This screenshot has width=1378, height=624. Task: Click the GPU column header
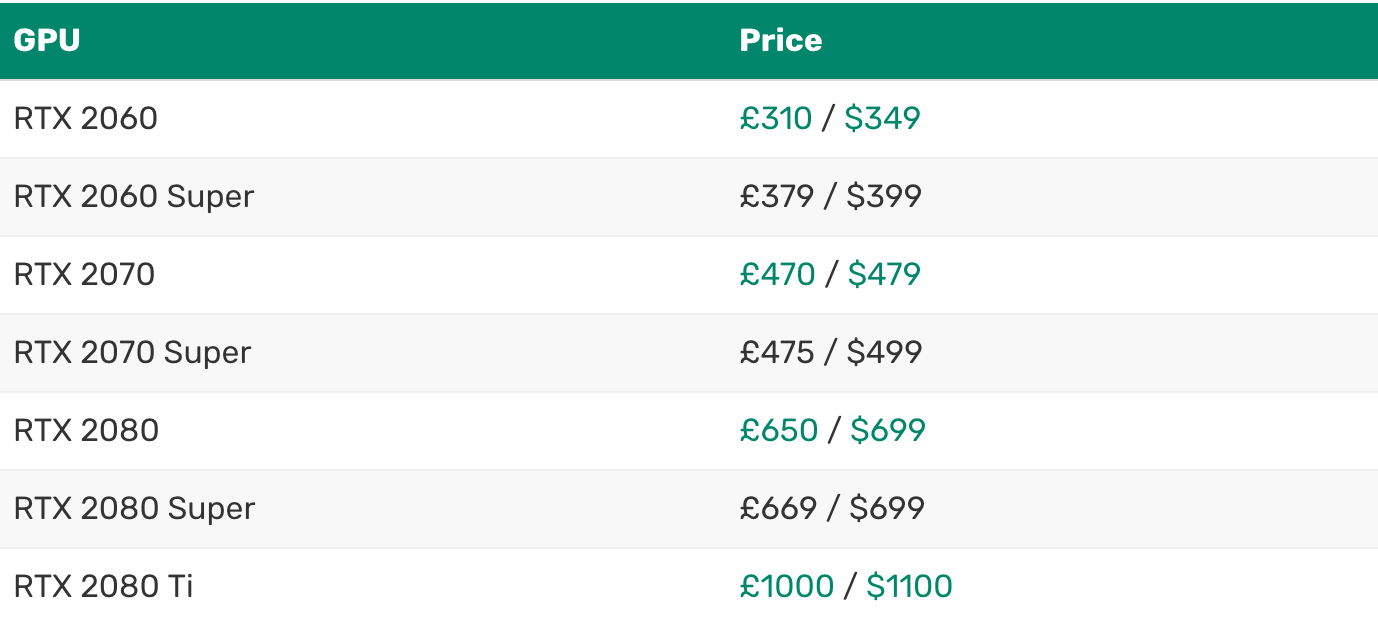(47, 41)
